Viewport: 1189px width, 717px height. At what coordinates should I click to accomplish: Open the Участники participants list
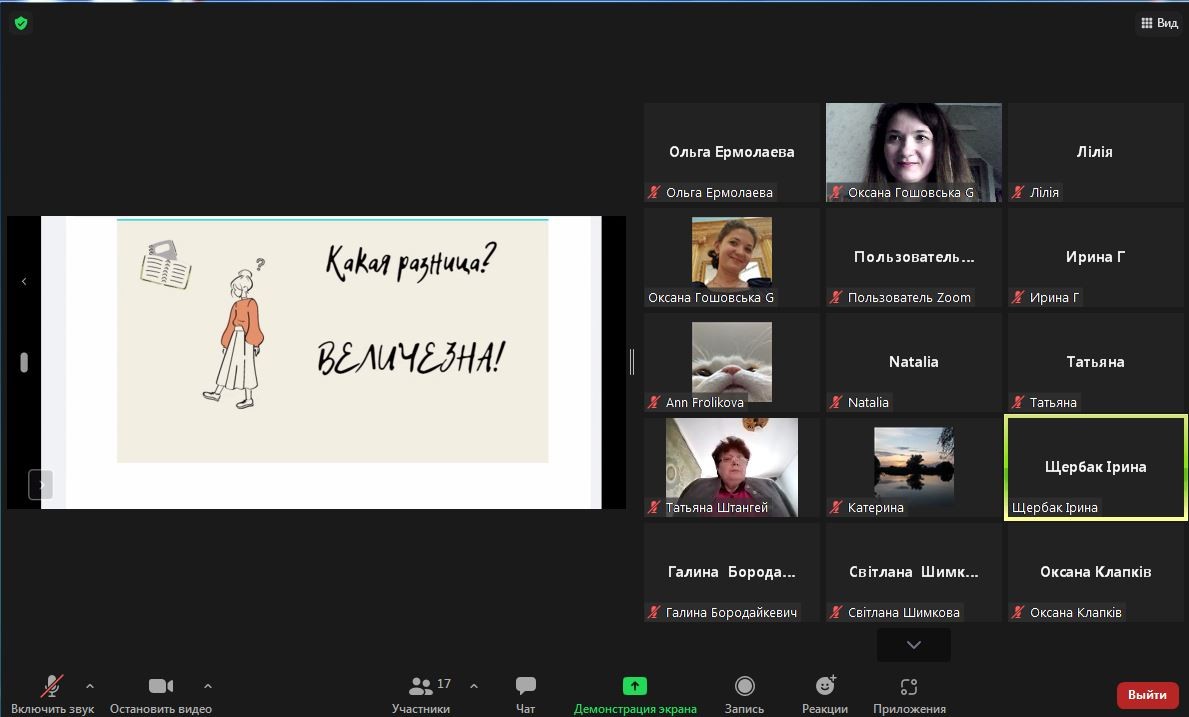(422, 694)
